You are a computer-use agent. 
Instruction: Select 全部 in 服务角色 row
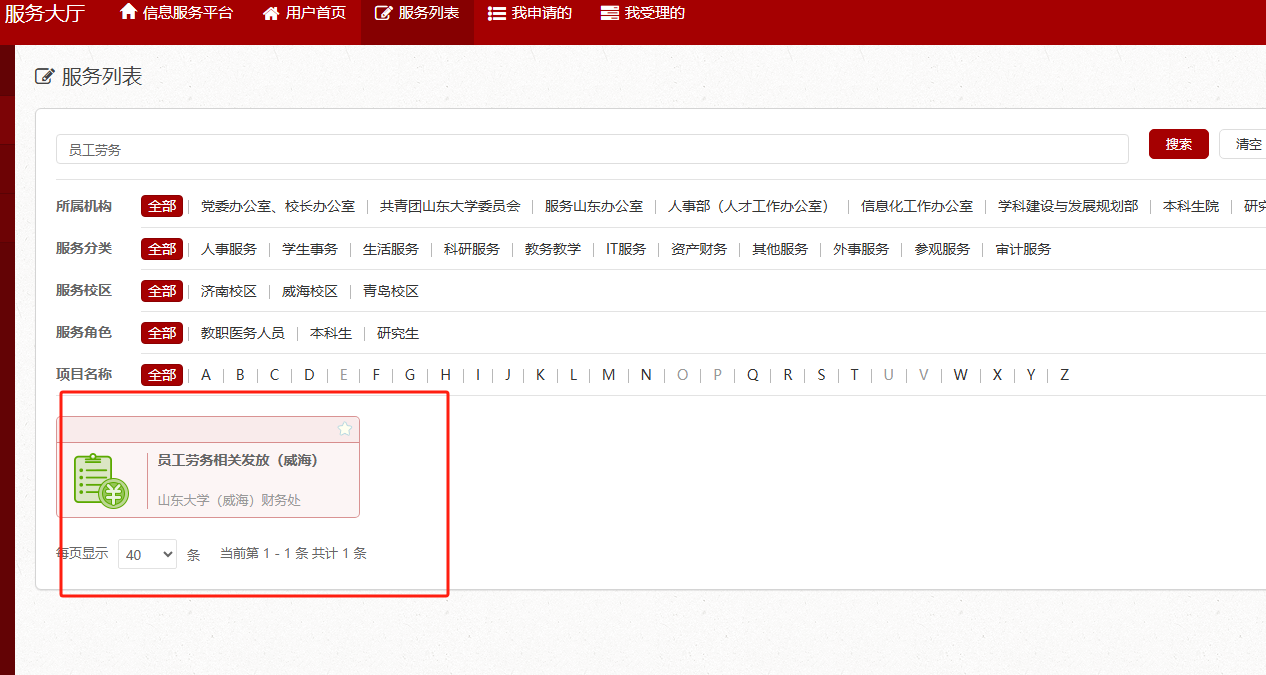click(x=162, y=332)
